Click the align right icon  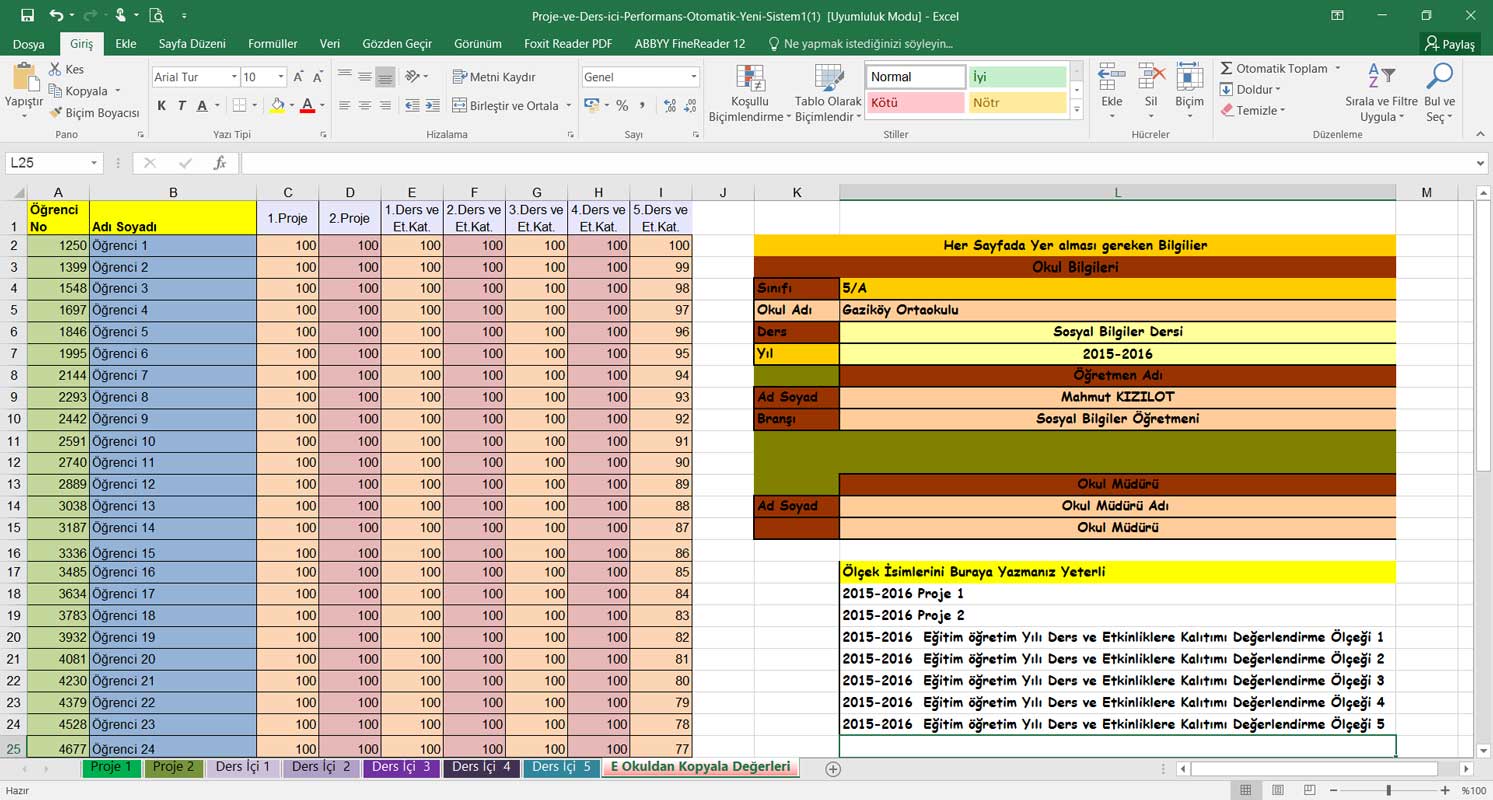click(385, 105)
